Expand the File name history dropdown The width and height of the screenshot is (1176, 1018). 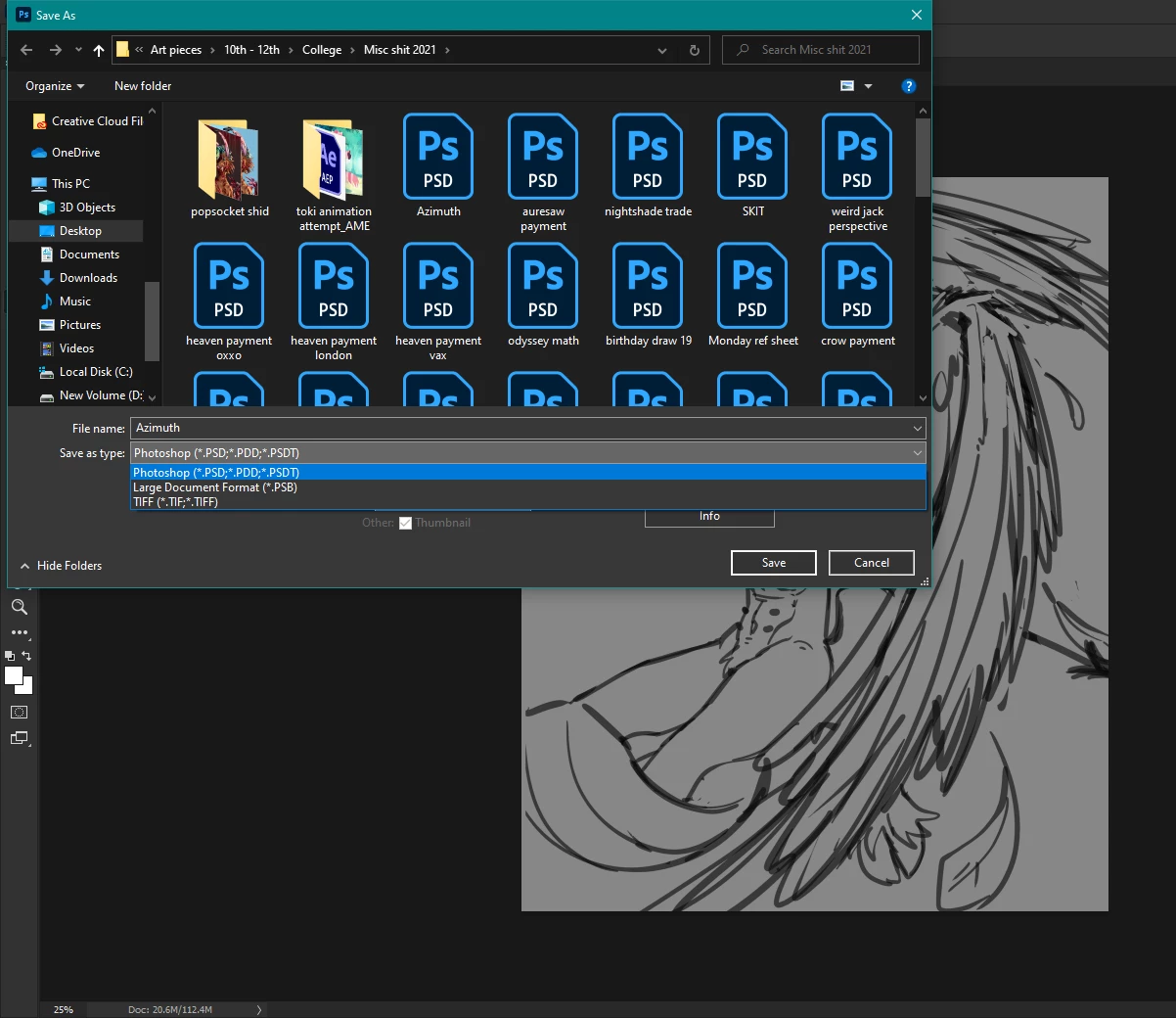(917, 428)
